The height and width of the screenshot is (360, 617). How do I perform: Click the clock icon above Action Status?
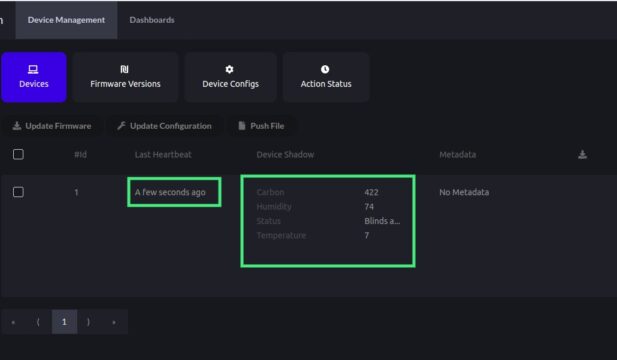325,69
